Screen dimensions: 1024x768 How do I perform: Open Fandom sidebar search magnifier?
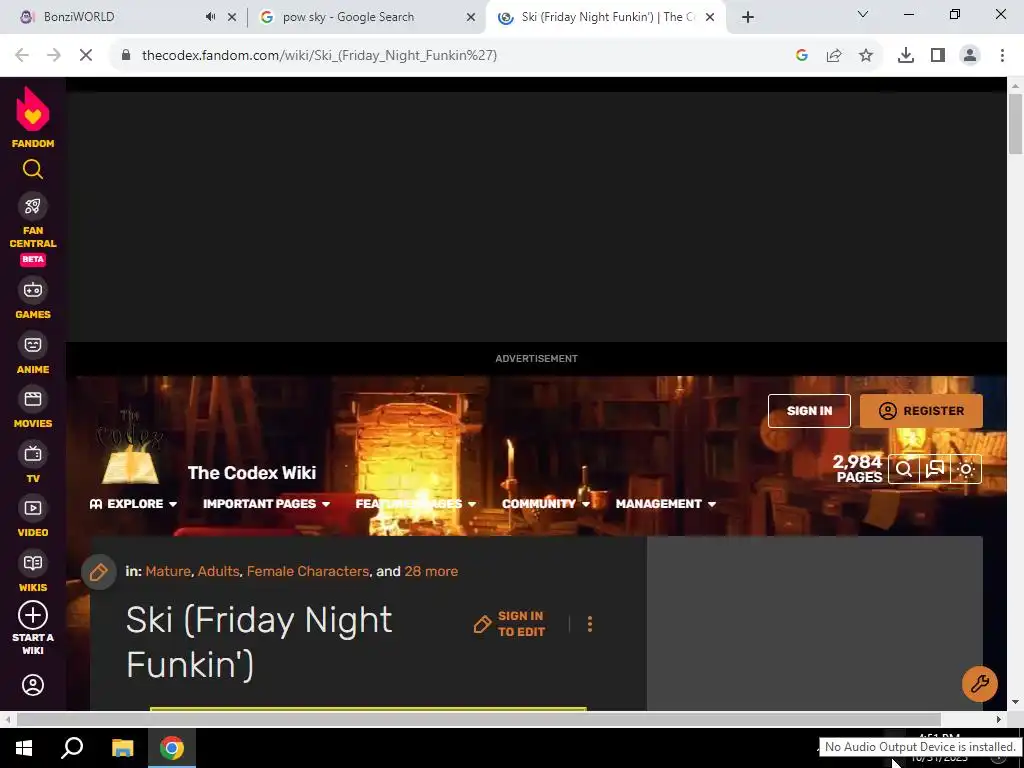coord(33,170)
